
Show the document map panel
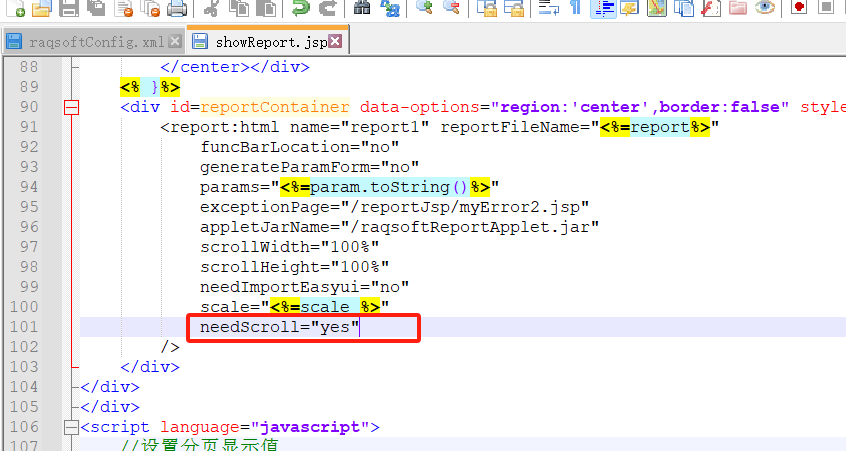click(657, 8)
